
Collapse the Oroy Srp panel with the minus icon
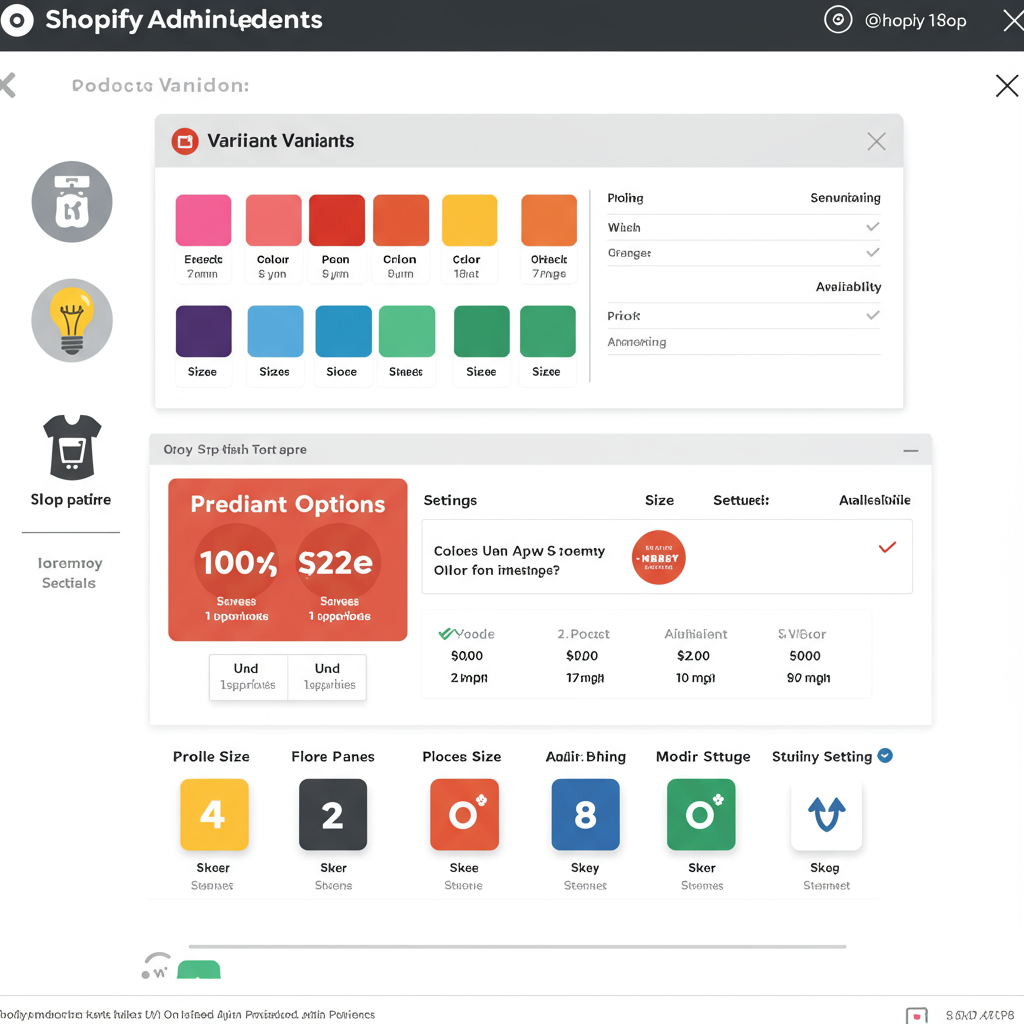click(910, 451)
